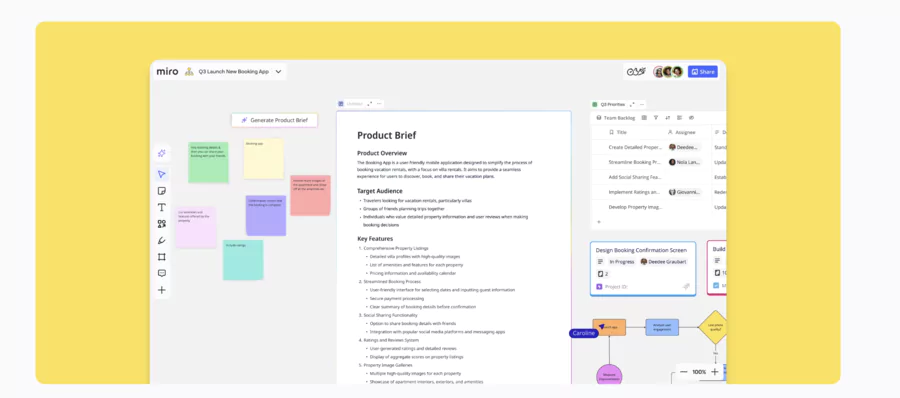Click the board icon beside Q3 Launch title
Image resolution: width=900 pixels, height=398 pixels.
[189, 72]
